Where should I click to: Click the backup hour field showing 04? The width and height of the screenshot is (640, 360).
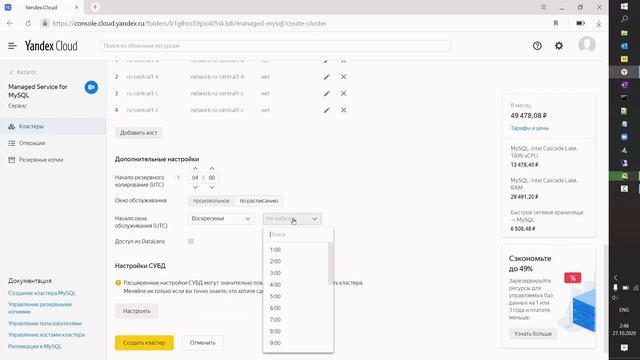[195, 178]
